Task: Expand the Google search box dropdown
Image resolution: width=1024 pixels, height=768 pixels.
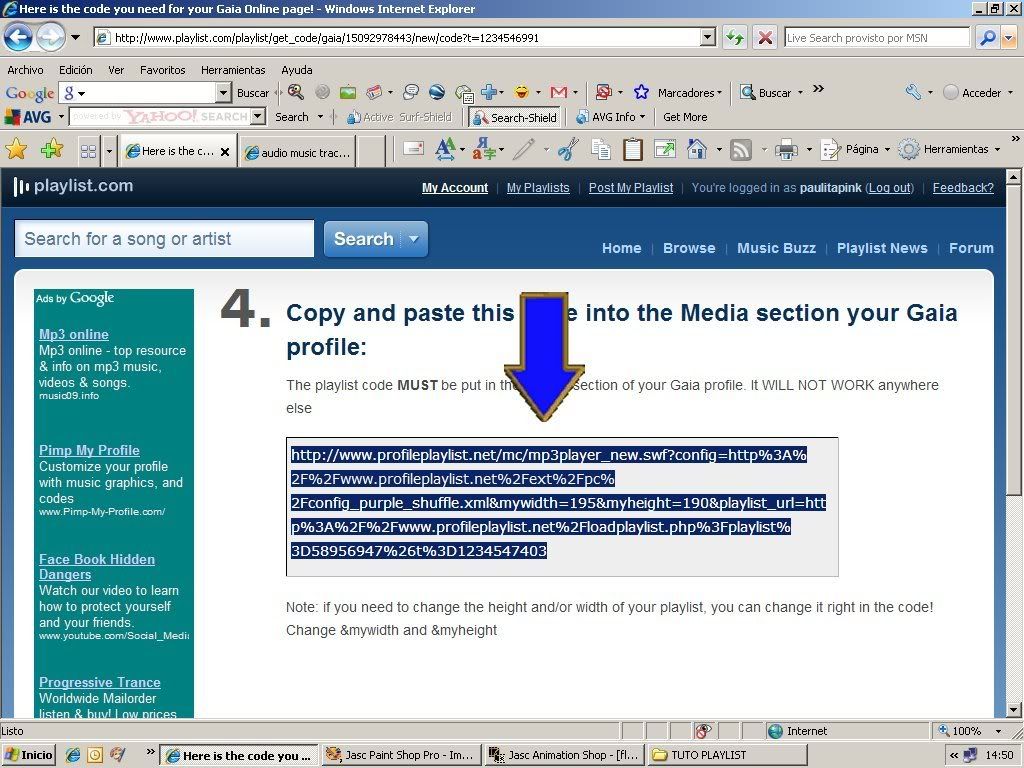Action: [223, 93]
